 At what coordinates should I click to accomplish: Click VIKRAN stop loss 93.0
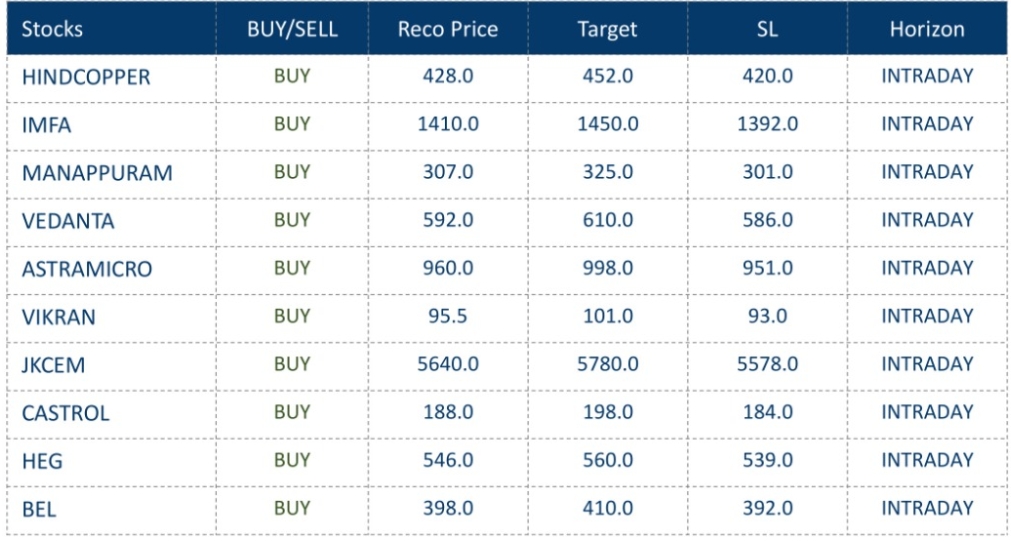point(767,316)
